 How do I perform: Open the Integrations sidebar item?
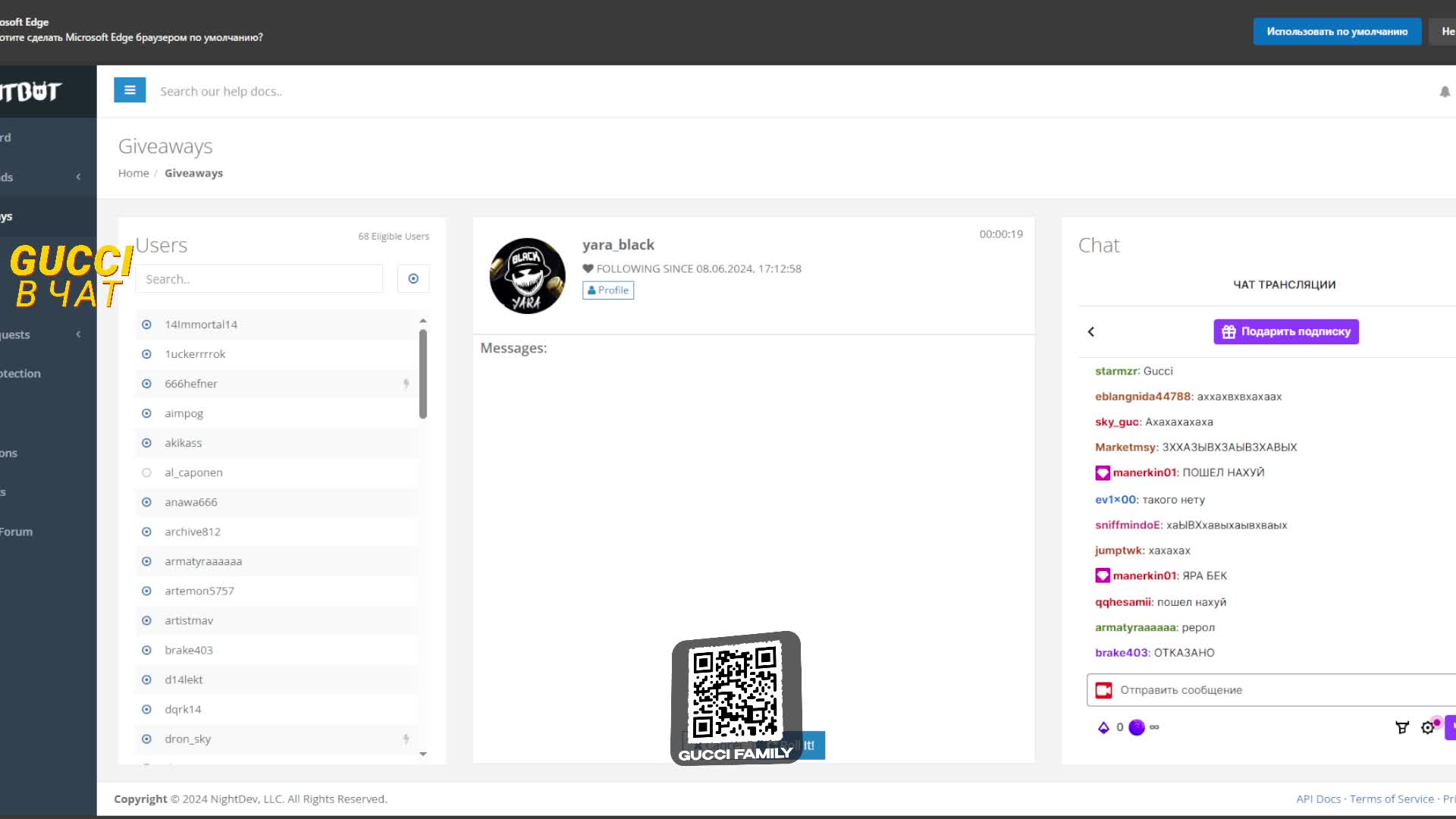48,453
